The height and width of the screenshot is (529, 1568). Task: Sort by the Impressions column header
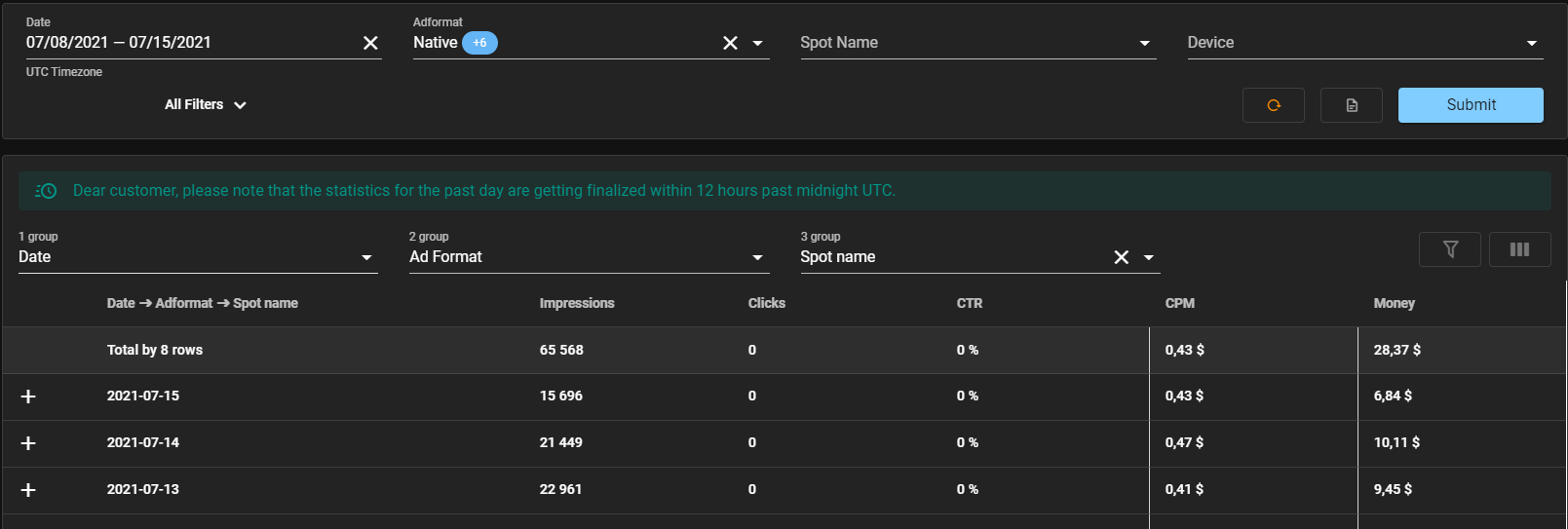coord(577,303)
